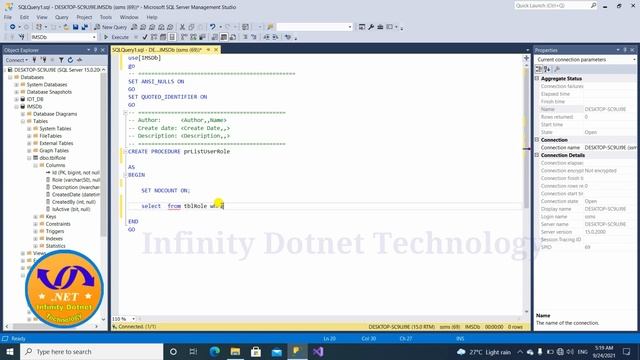Expand the System Databases node
This screenshot has width=640, height=360.
[17, 84]
